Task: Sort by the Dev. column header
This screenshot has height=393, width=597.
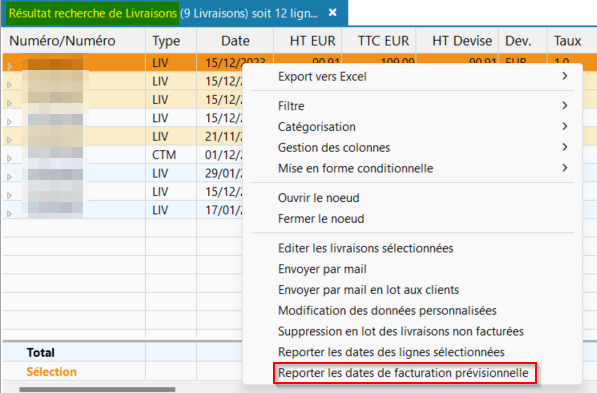Action: coord(523,41)
